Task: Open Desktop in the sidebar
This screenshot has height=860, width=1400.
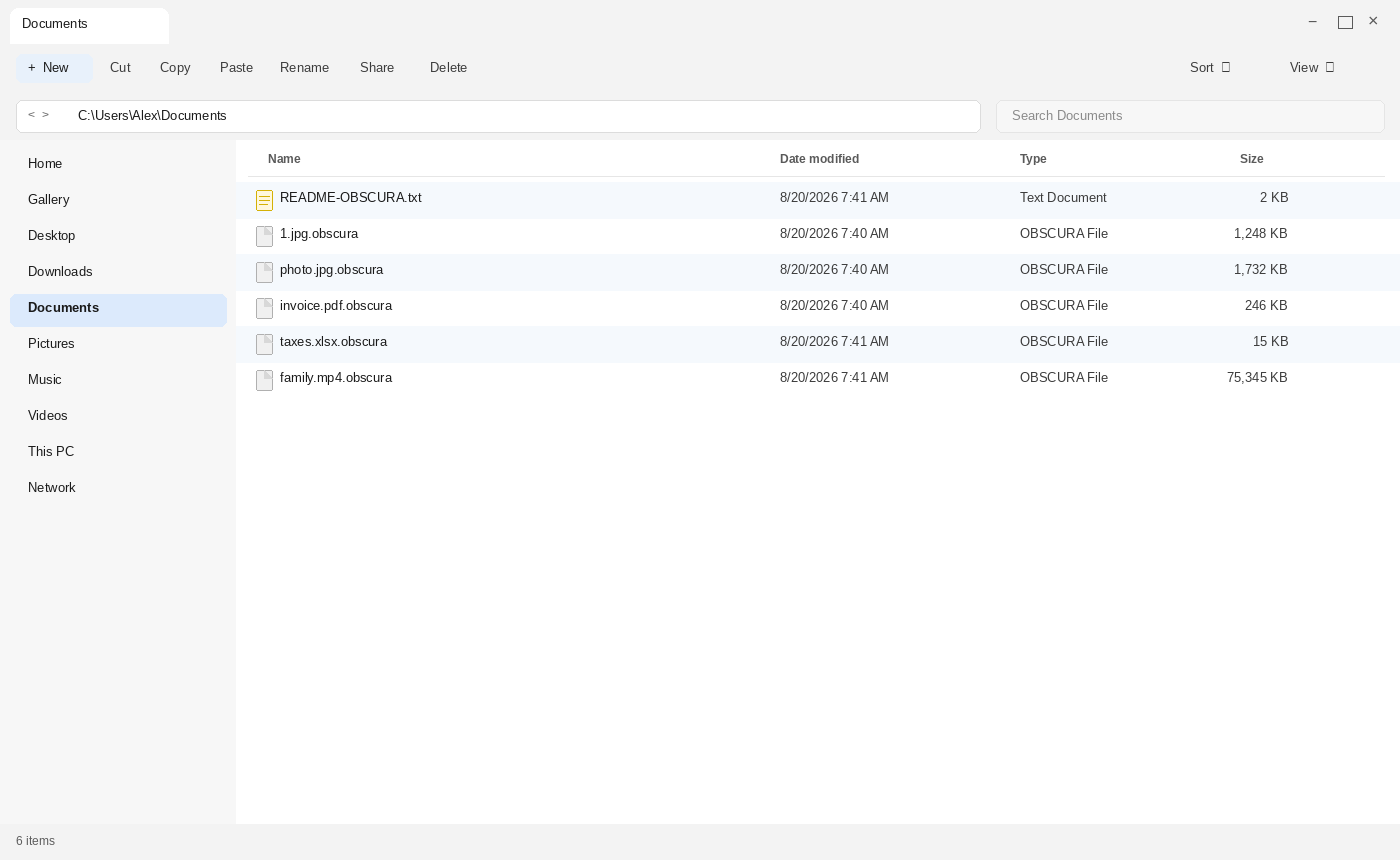Action: 118,236
